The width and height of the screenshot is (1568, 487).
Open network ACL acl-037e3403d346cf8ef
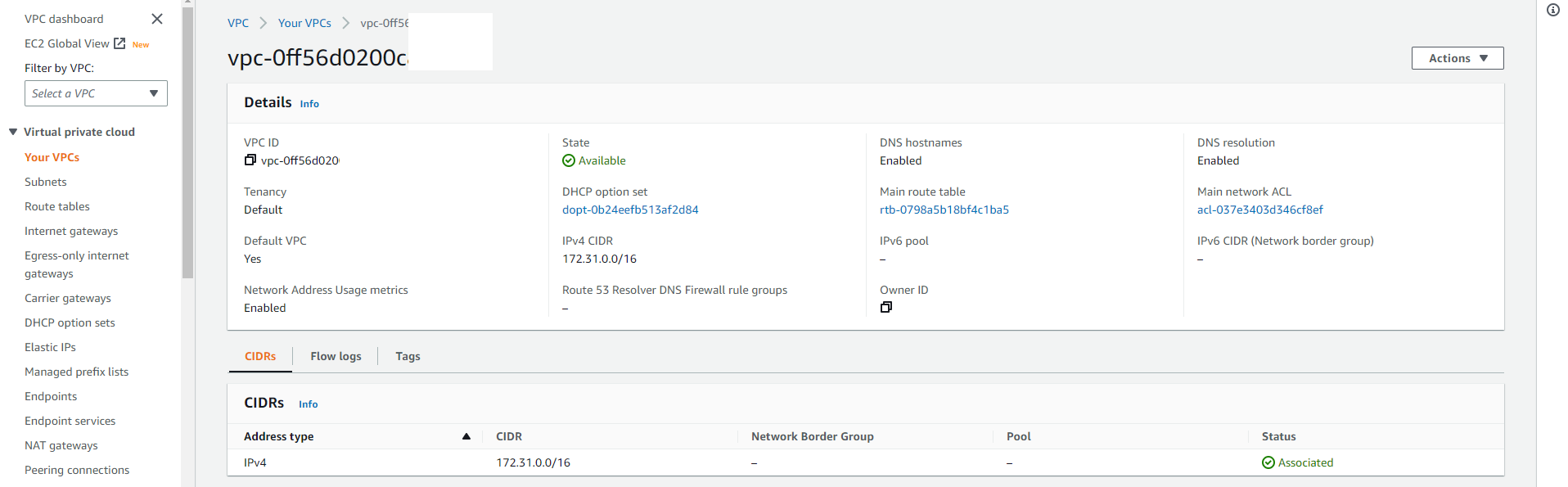[x=1260, y=210]
